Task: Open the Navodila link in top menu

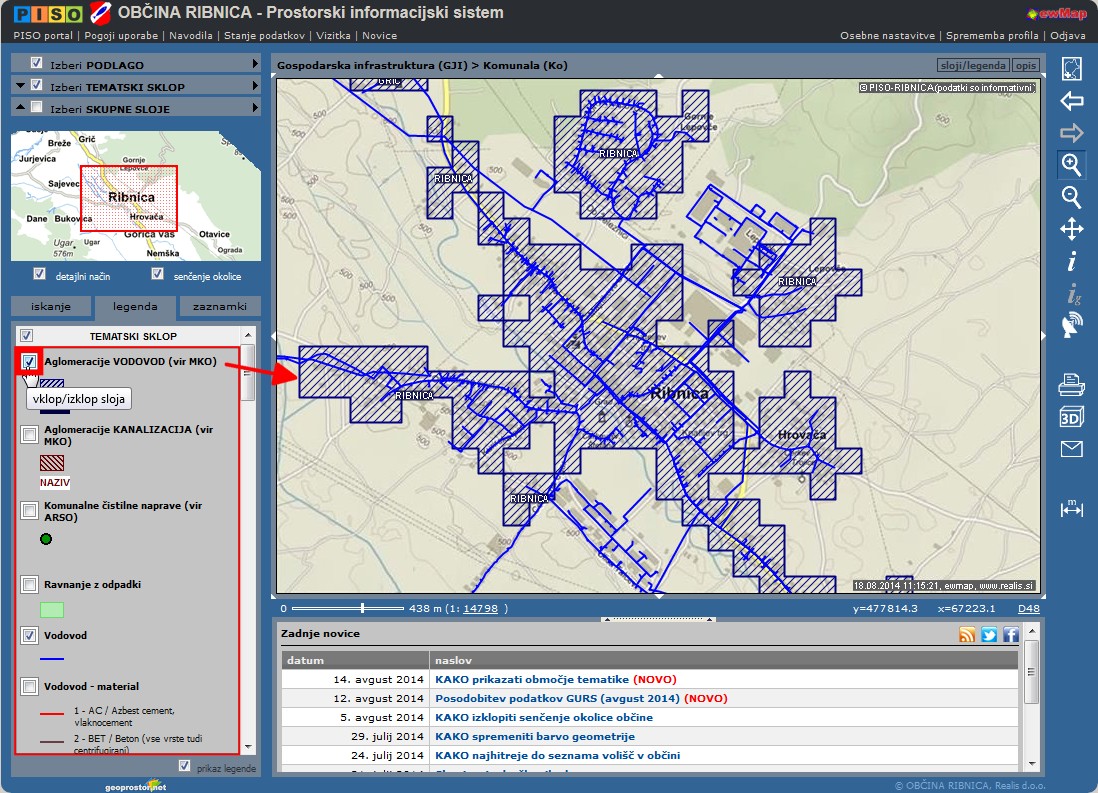Action: 192,35
